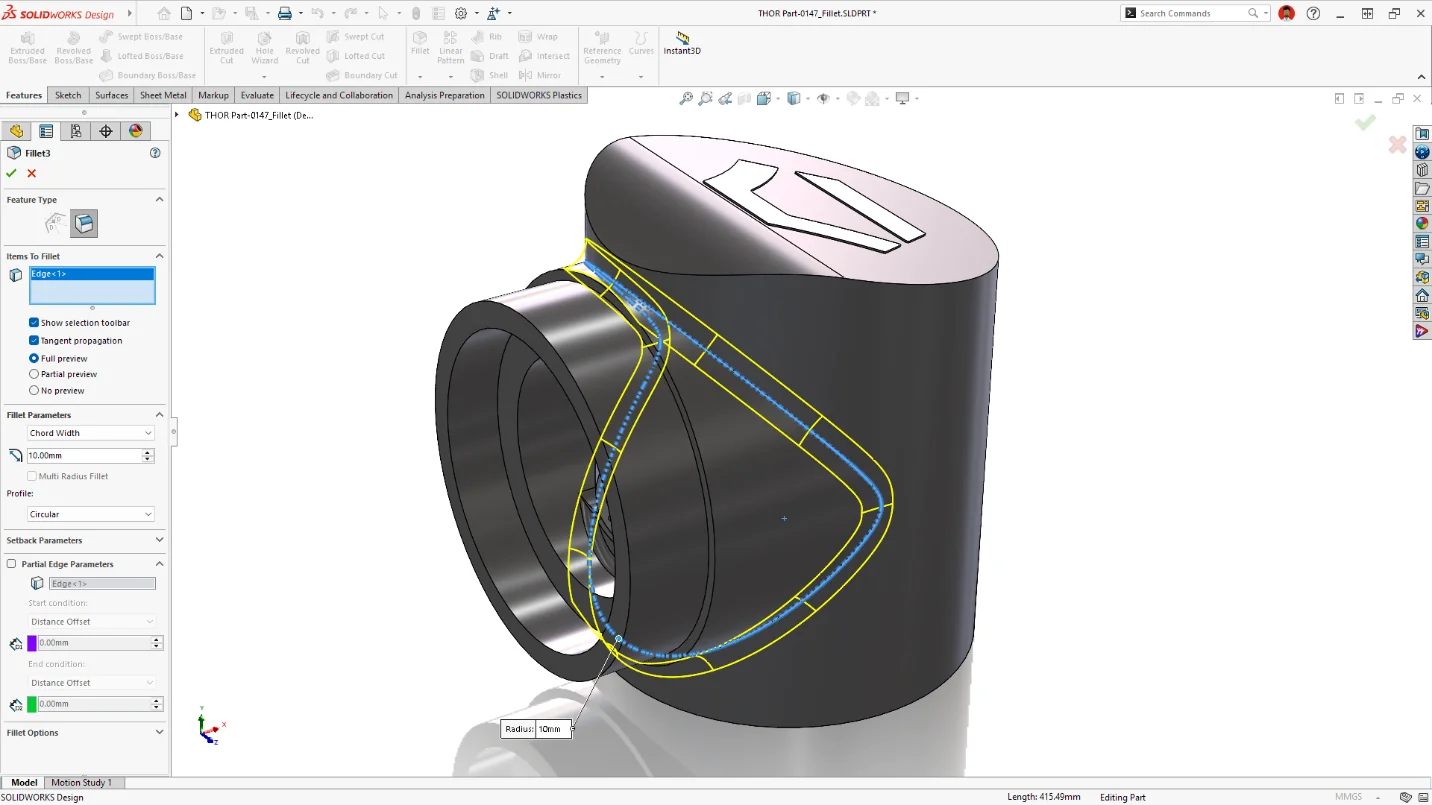
Task: Open the Chord Width fillet method dropdown
Action: coord(91,433)
